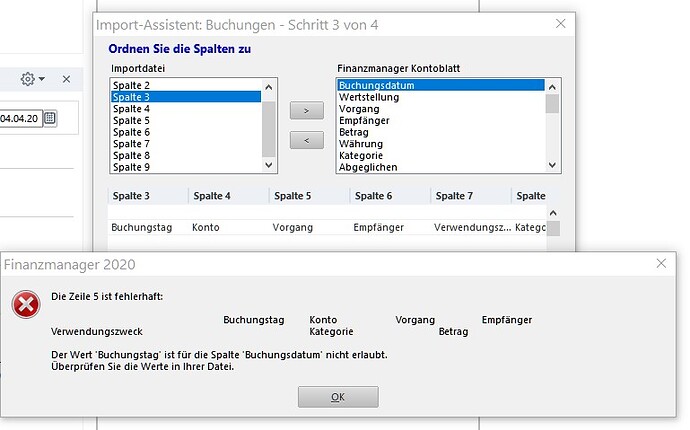Close the side panel with the X icon
690x430 pixels.
click(x=66, y=79)
